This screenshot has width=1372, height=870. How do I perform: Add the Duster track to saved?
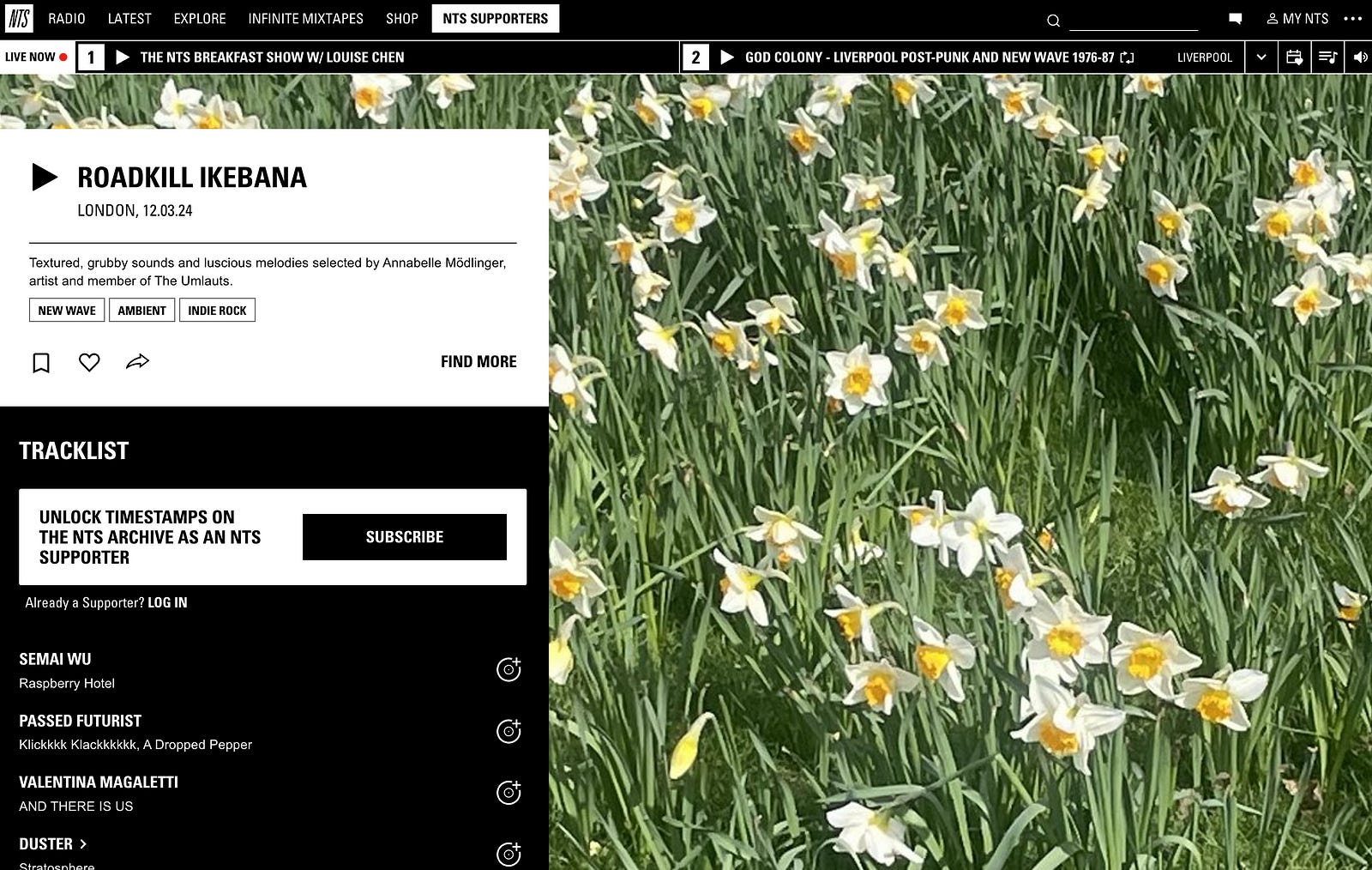[508, 854]
